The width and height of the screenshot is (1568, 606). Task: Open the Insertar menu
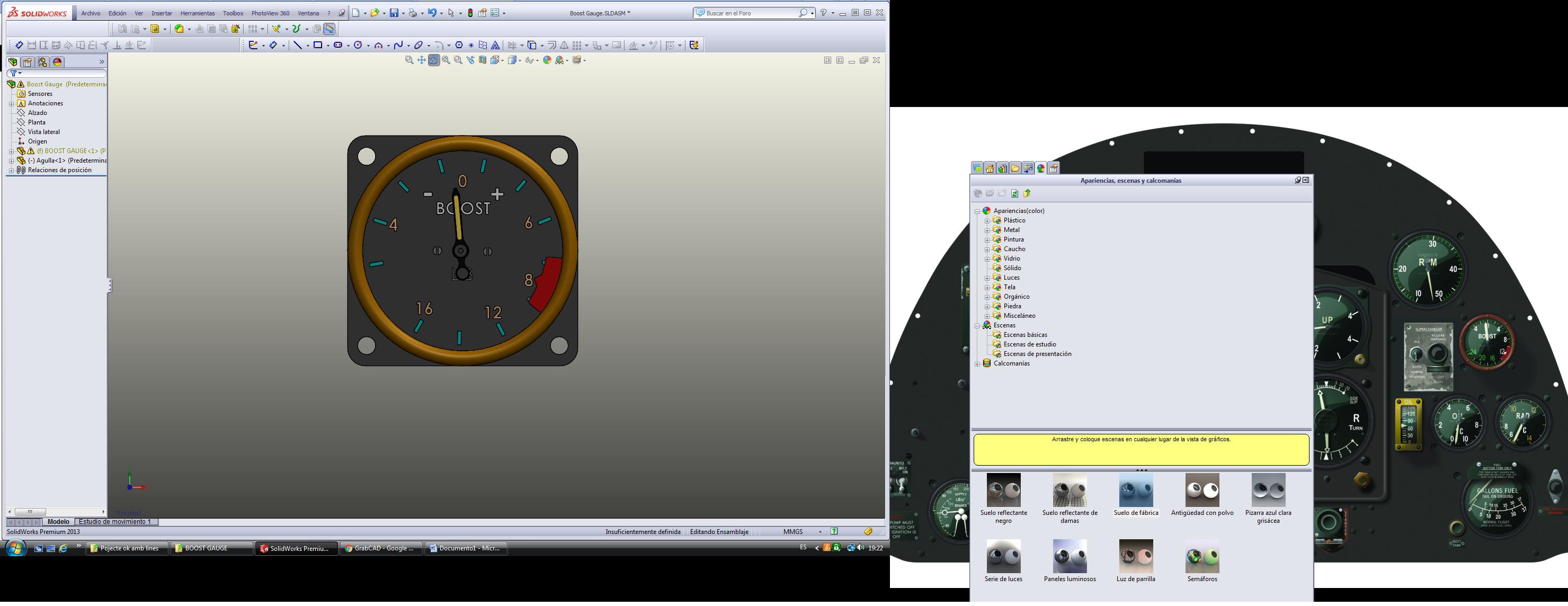click(x=162, y=13)
